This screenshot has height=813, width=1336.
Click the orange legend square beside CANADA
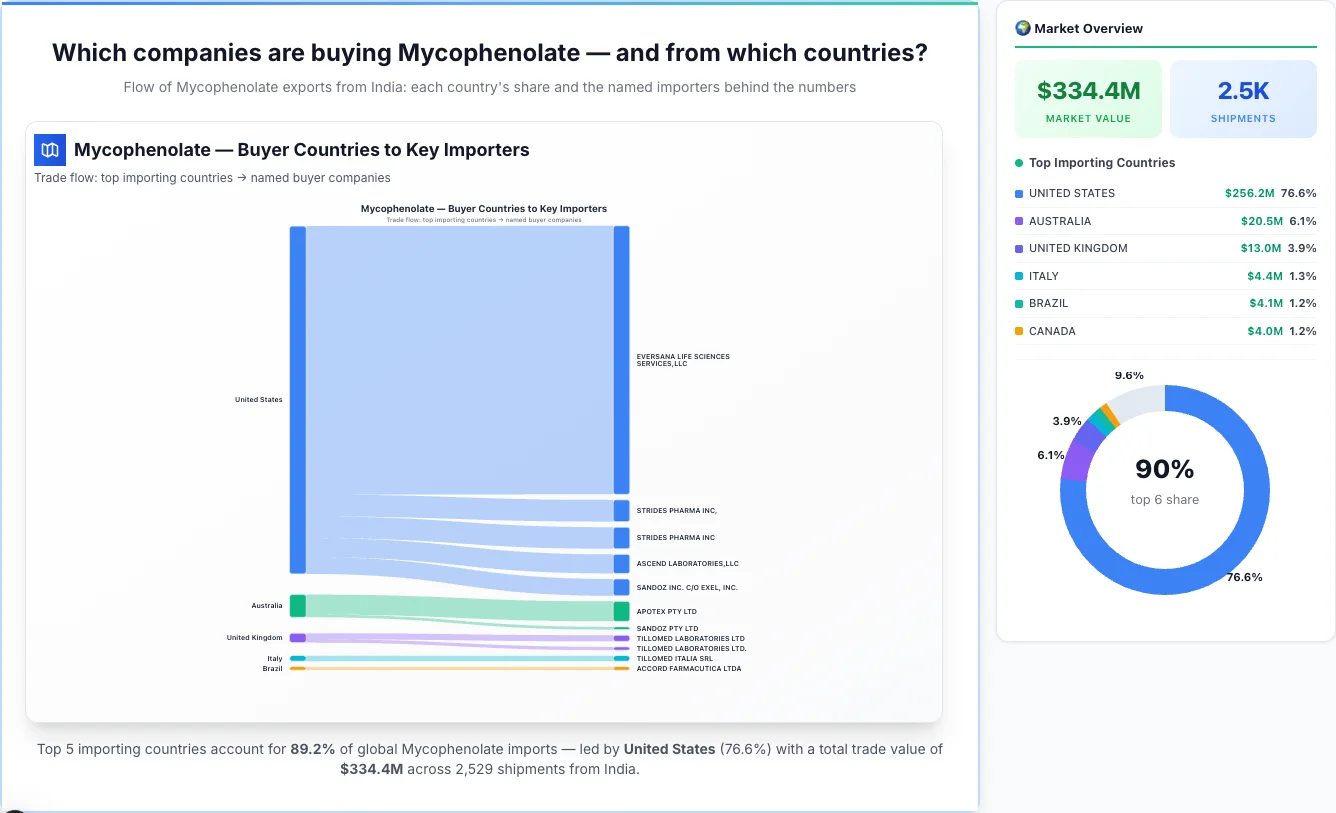[1017, 331]
